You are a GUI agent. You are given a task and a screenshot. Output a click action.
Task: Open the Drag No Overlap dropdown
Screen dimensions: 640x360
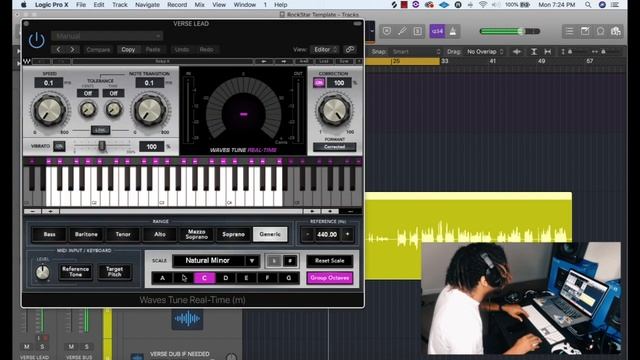click(x=485, y=51)
